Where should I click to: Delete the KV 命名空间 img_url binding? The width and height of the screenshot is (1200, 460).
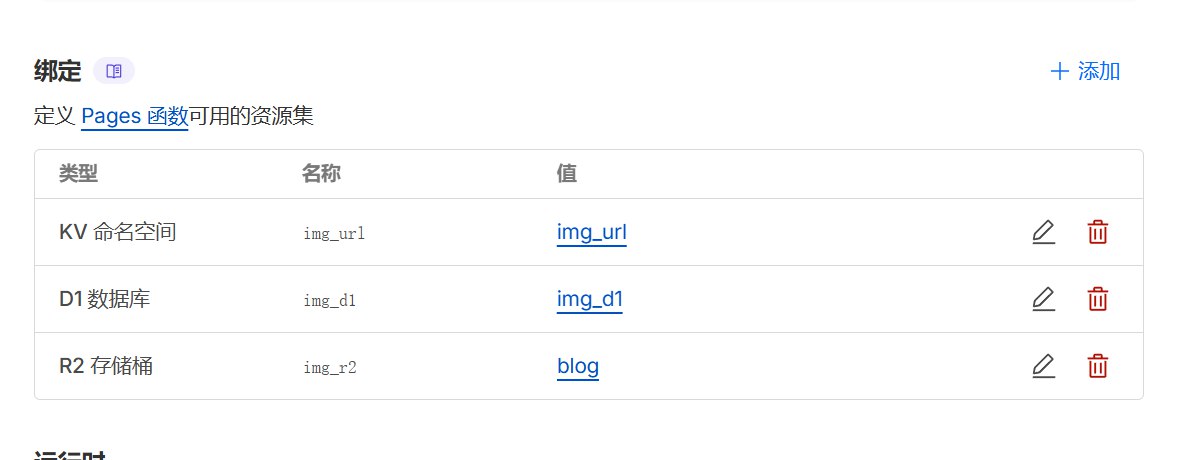tap(1097, 233)
